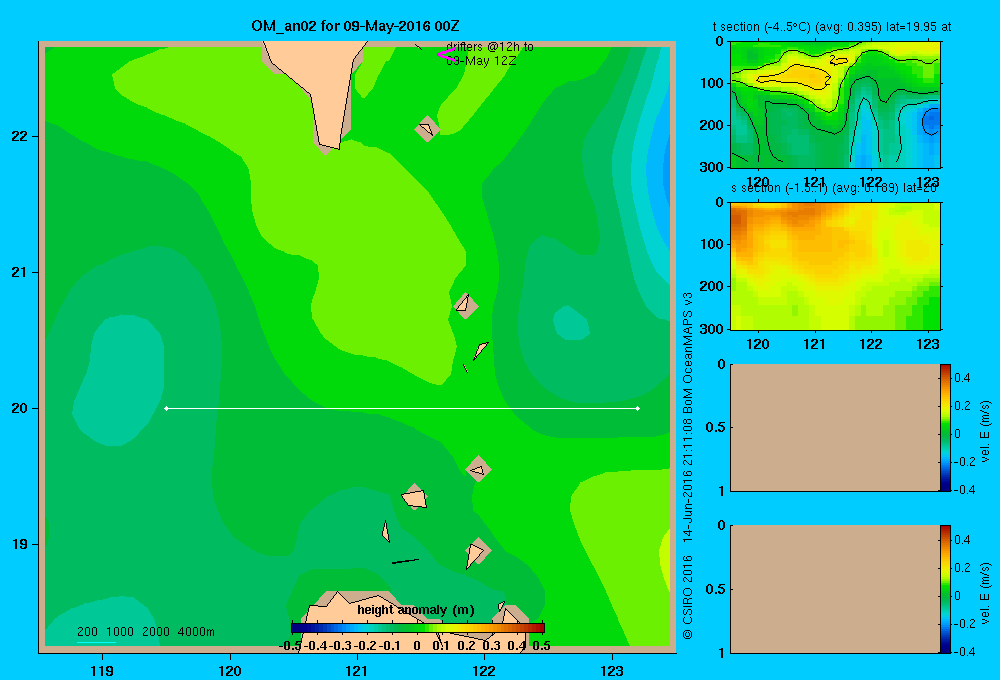Click latitude label 21 on main map
The image size is (1000, 680).
point(19,272)
